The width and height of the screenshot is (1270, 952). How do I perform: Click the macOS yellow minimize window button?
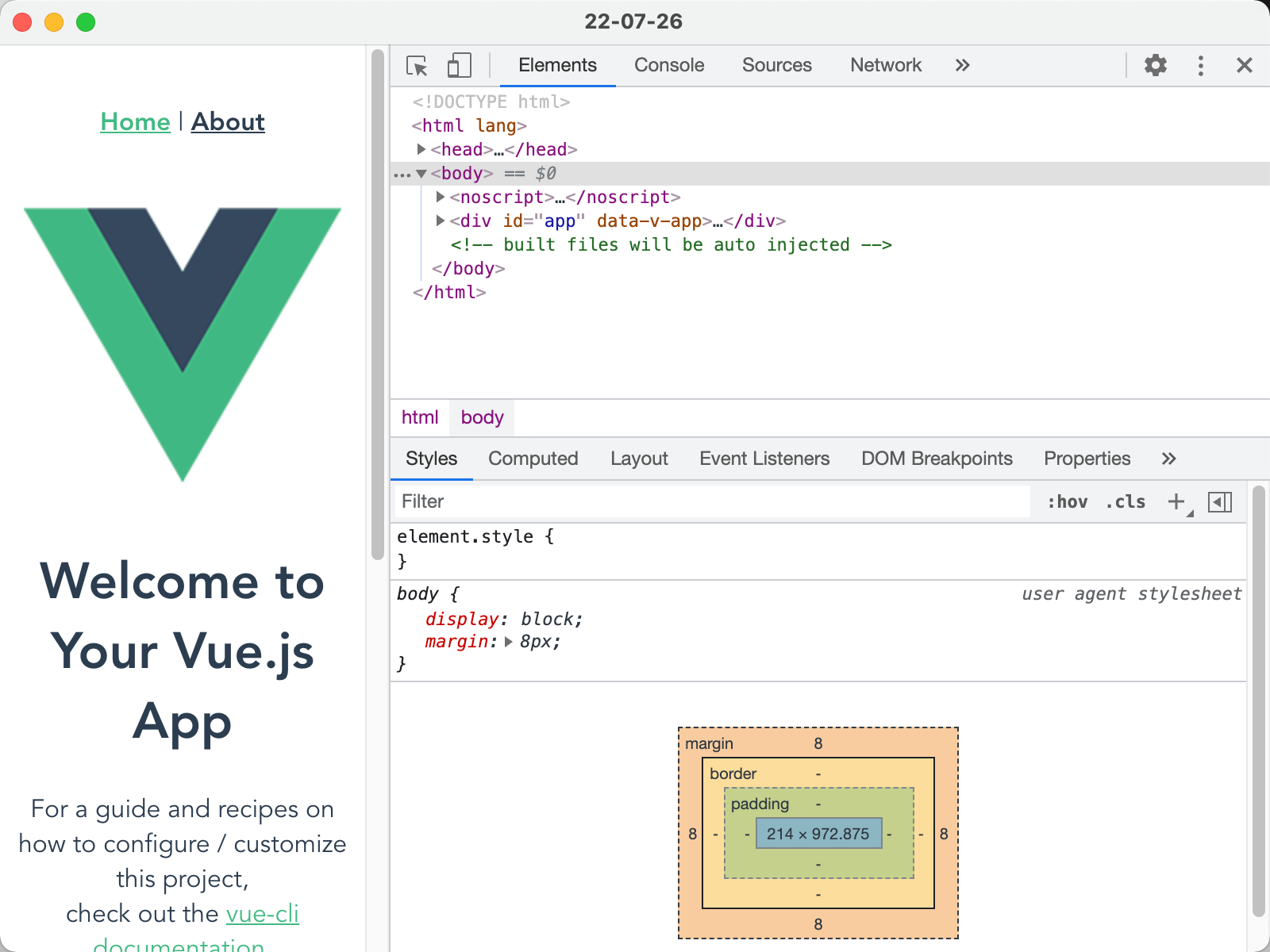point(54,22)
